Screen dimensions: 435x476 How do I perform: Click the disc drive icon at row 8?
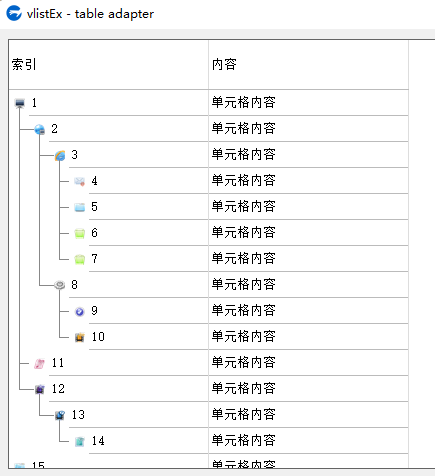click(60, 285)
